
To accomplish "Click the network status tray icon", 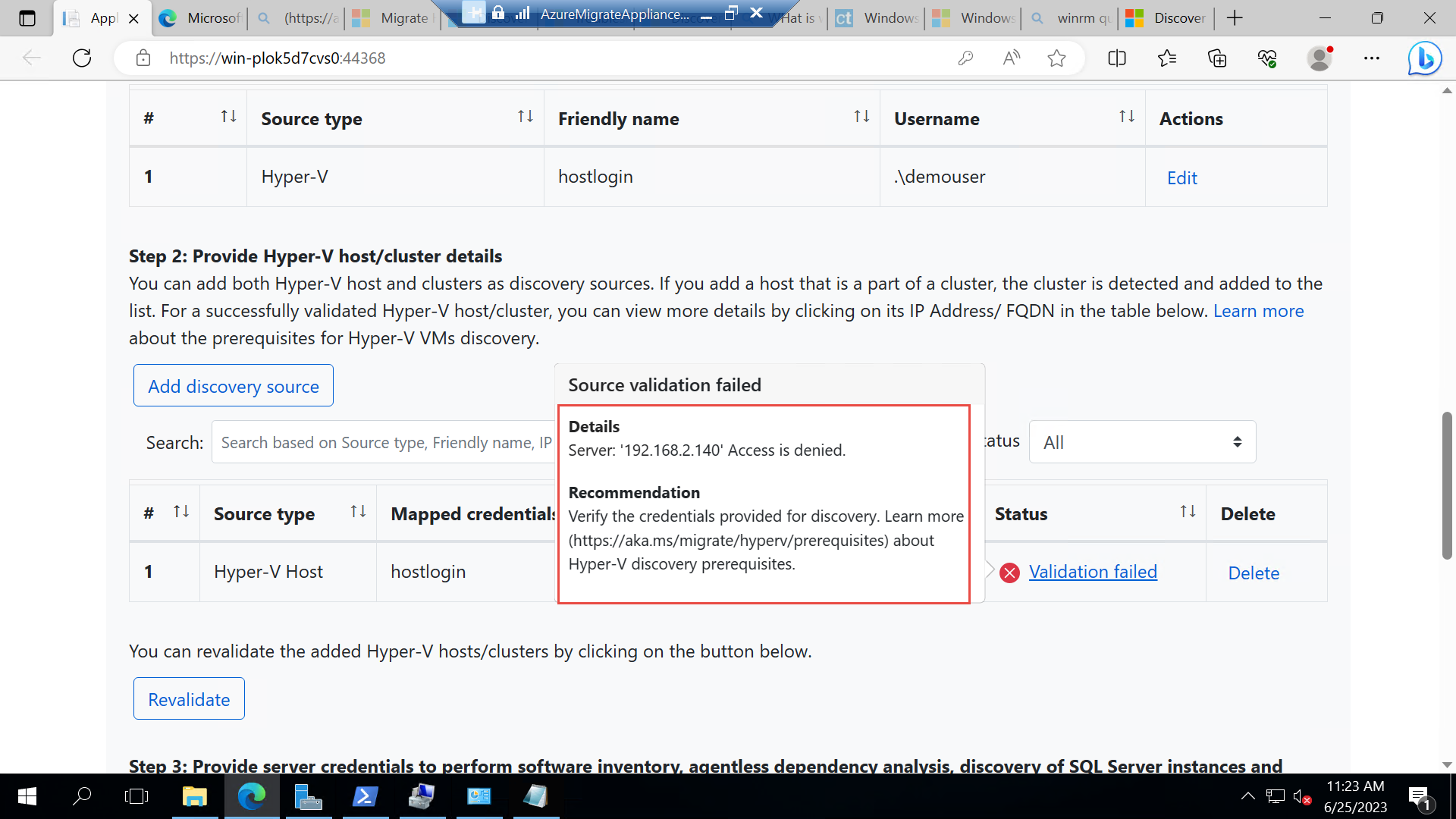I will tap(1276, 796).
